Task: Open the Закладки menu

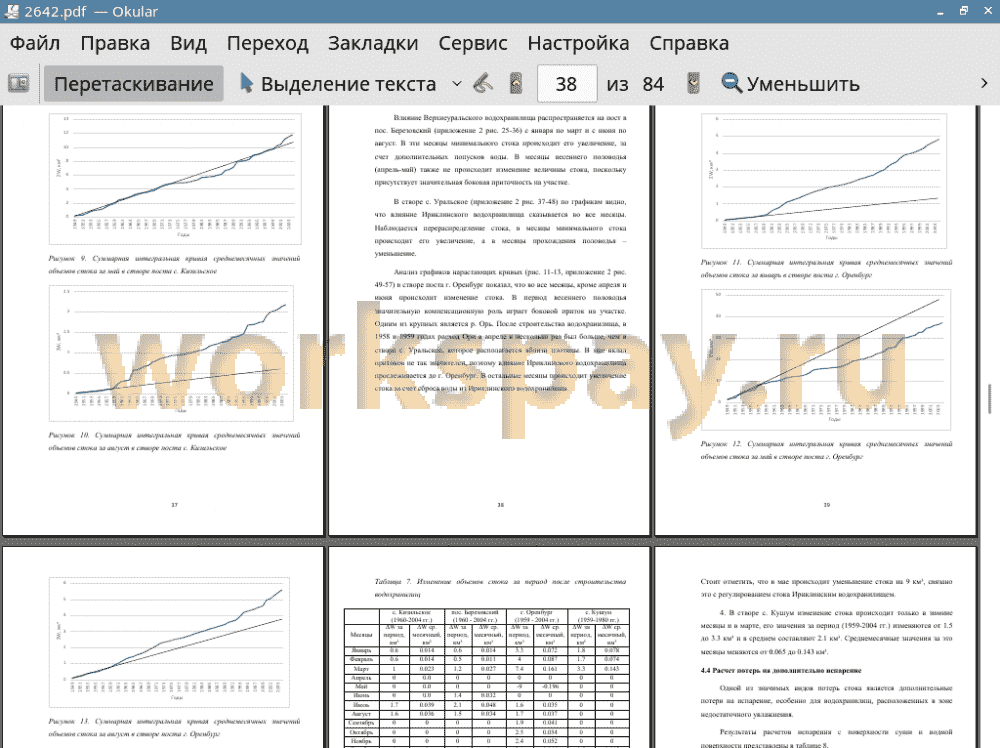Action: click(373, 43)
